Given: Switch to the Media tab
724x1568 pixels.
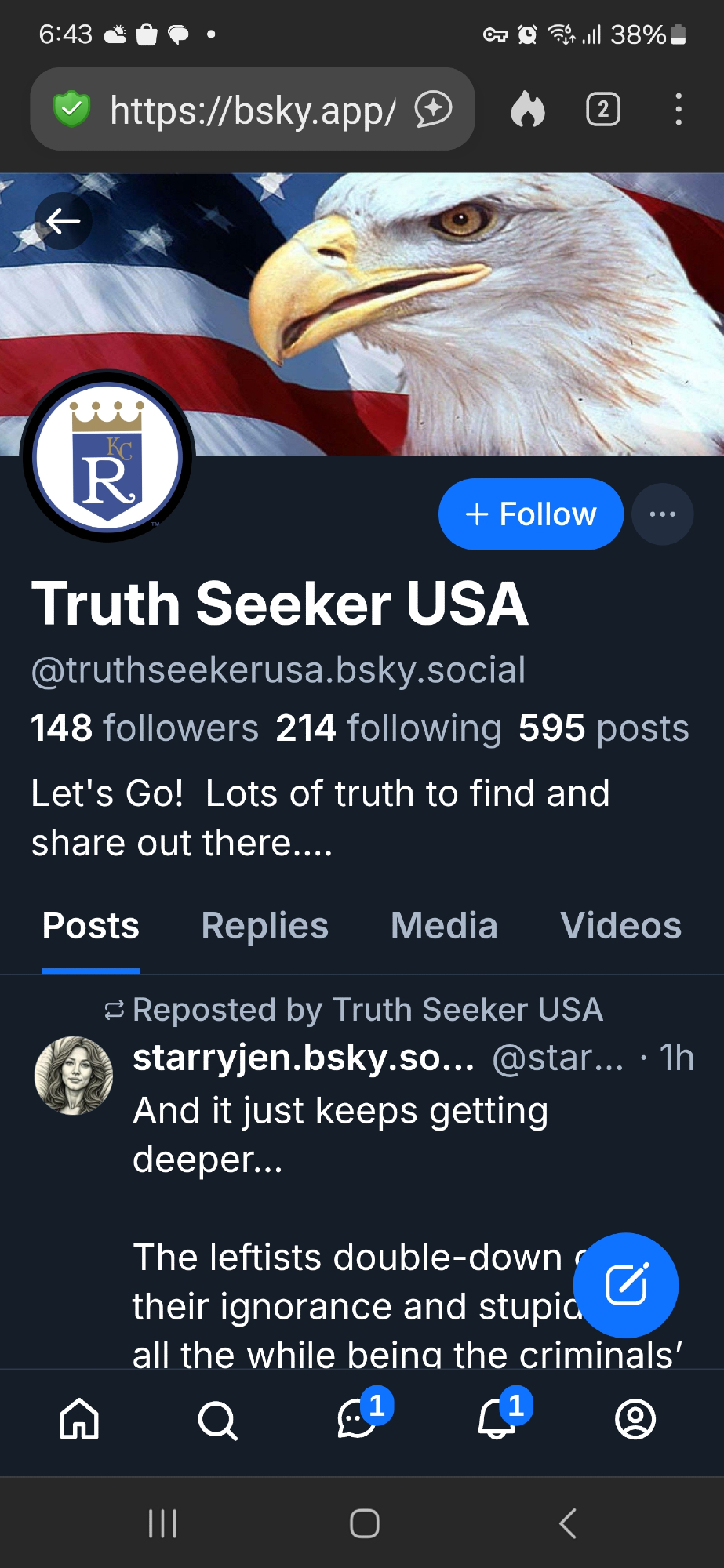Looking at the screenshot, I should tap(444, 926).
